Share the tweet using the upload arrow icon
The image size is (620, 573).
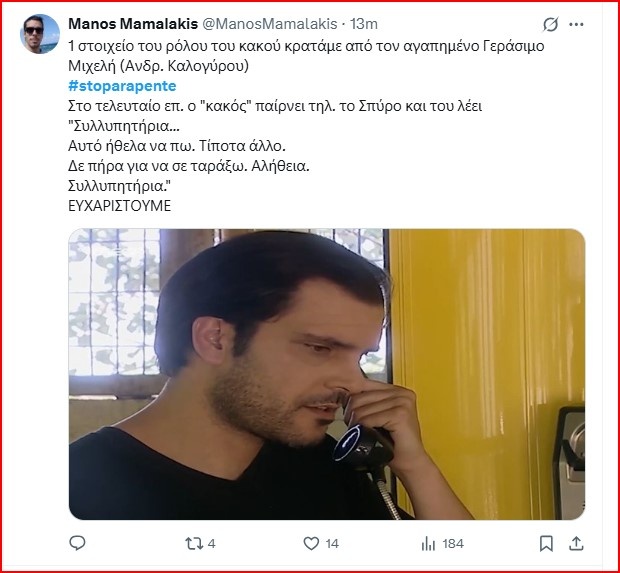click(x=576, y=543)
